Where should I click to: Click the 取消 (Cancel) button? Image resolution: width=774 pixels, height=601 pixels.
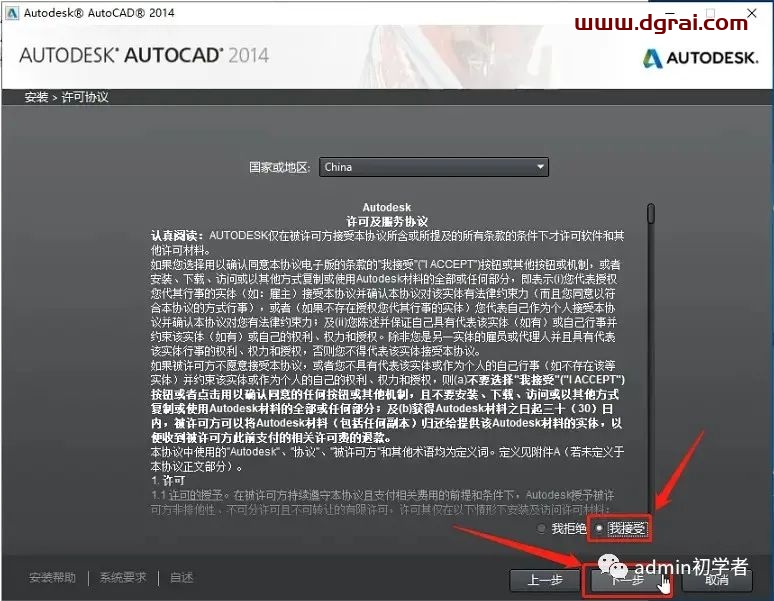[x=717, y=580]
